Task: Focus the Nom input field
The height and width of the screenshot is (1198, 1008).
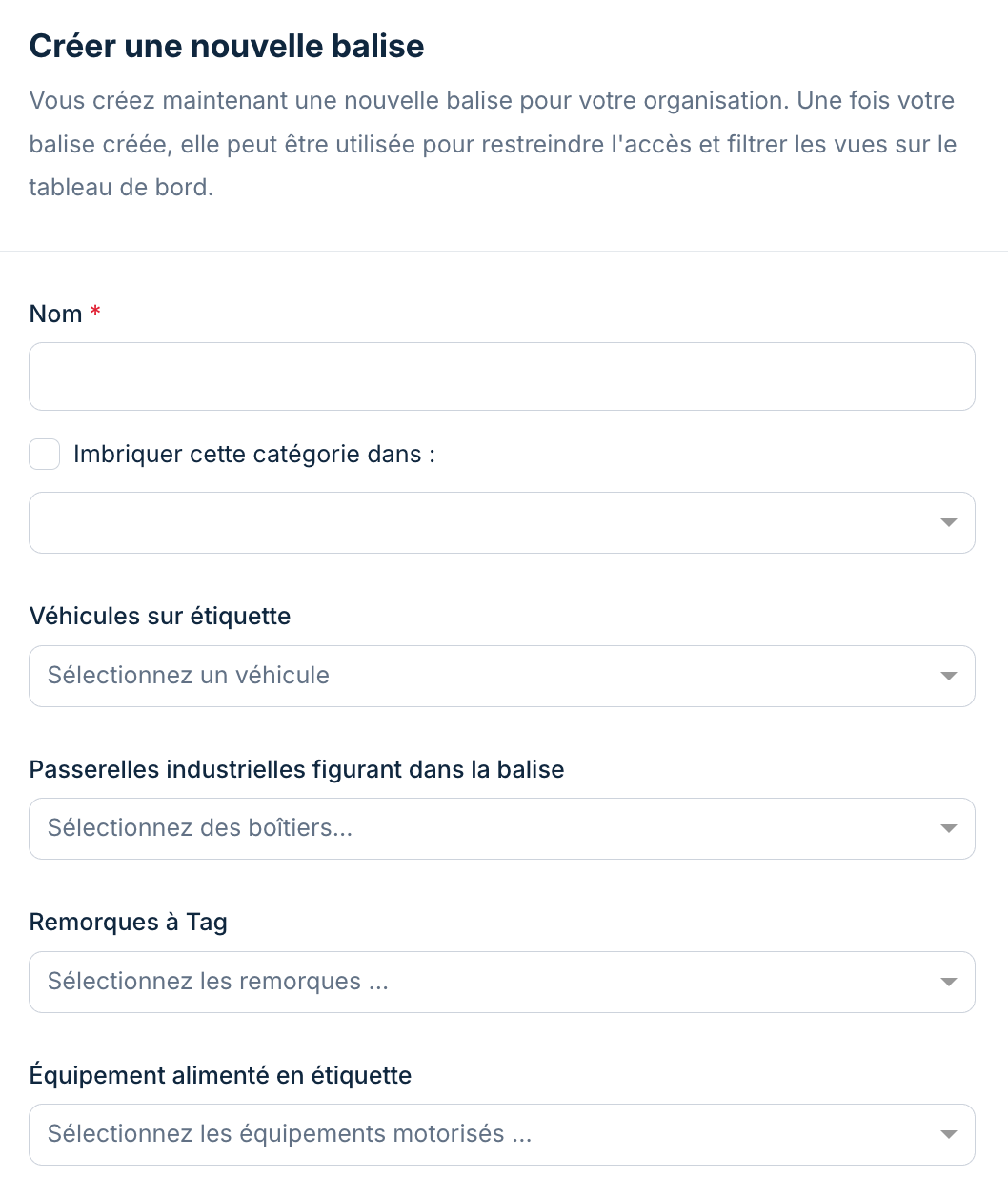Action: (502, 376)
